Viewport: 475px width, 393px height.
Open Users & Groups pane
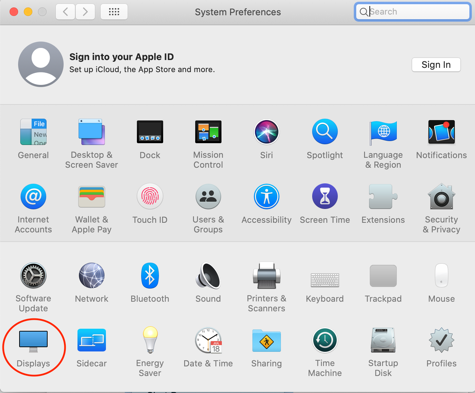point(208,196)
